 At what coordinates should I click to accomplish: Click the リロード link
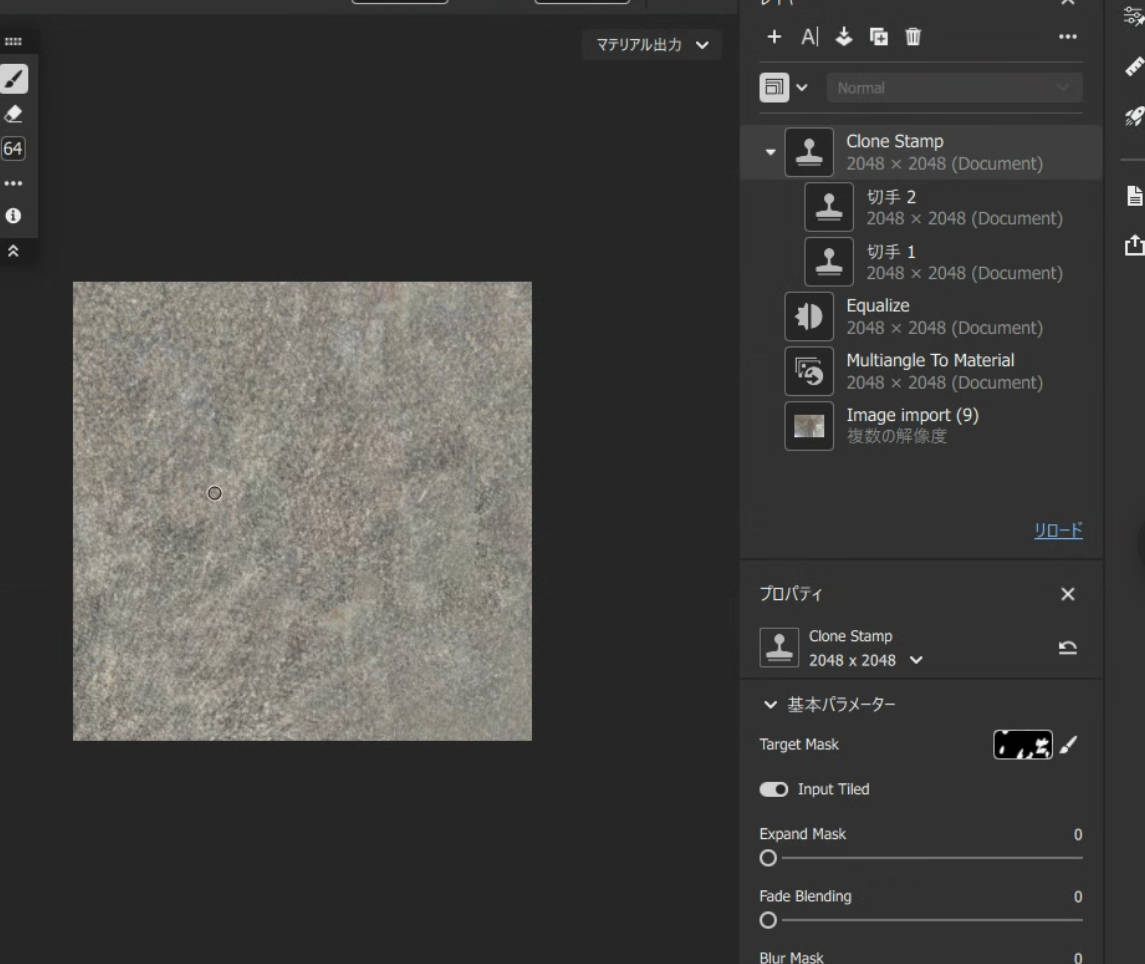click(x=1058, y=530)
